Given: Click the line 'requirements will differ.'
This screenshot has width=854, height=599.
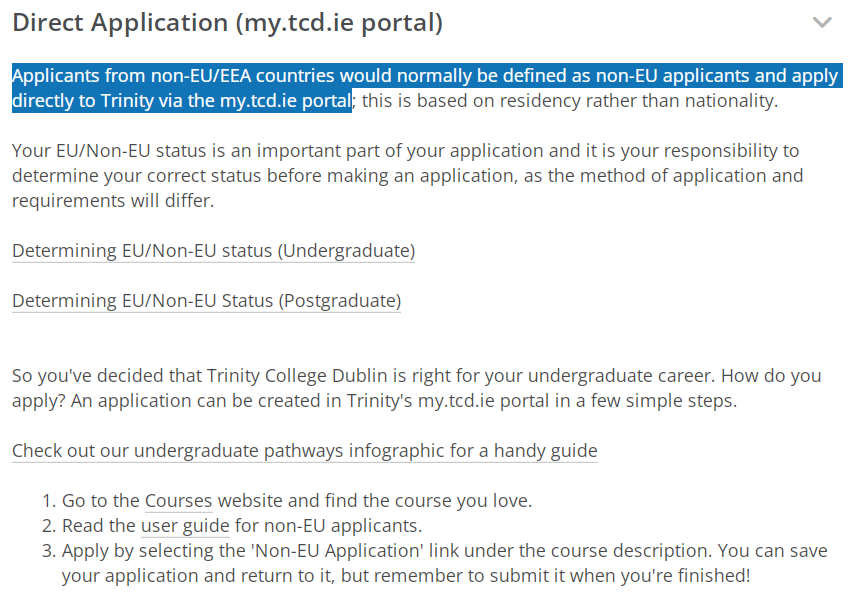Looking at the screenshot, I should [113, 201].
